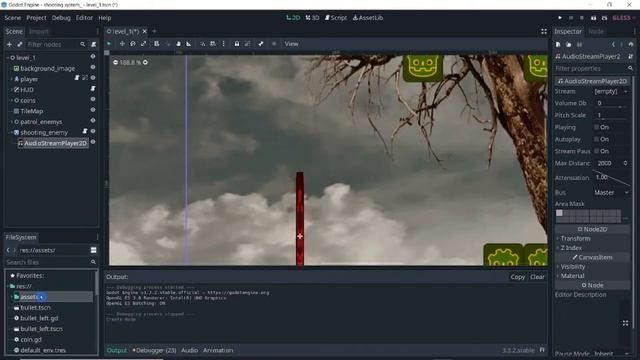
Task: Toggle visibility of TileMap node
Action: pos(93,110)
